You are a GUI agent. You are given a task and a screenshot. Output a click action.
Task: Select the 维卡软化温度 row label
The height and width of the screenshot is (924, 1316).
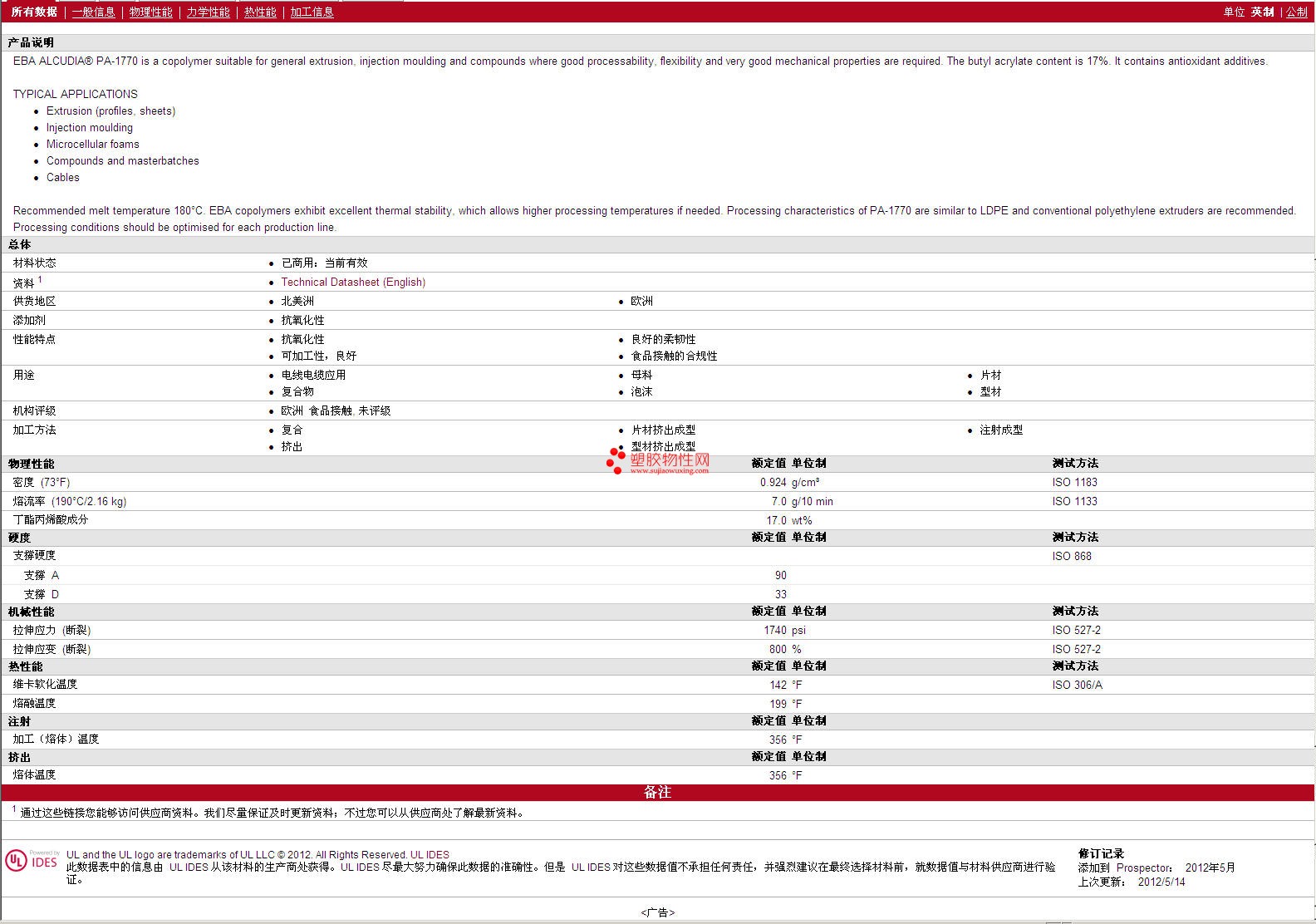pyautogui.click(x=45, y=684)
